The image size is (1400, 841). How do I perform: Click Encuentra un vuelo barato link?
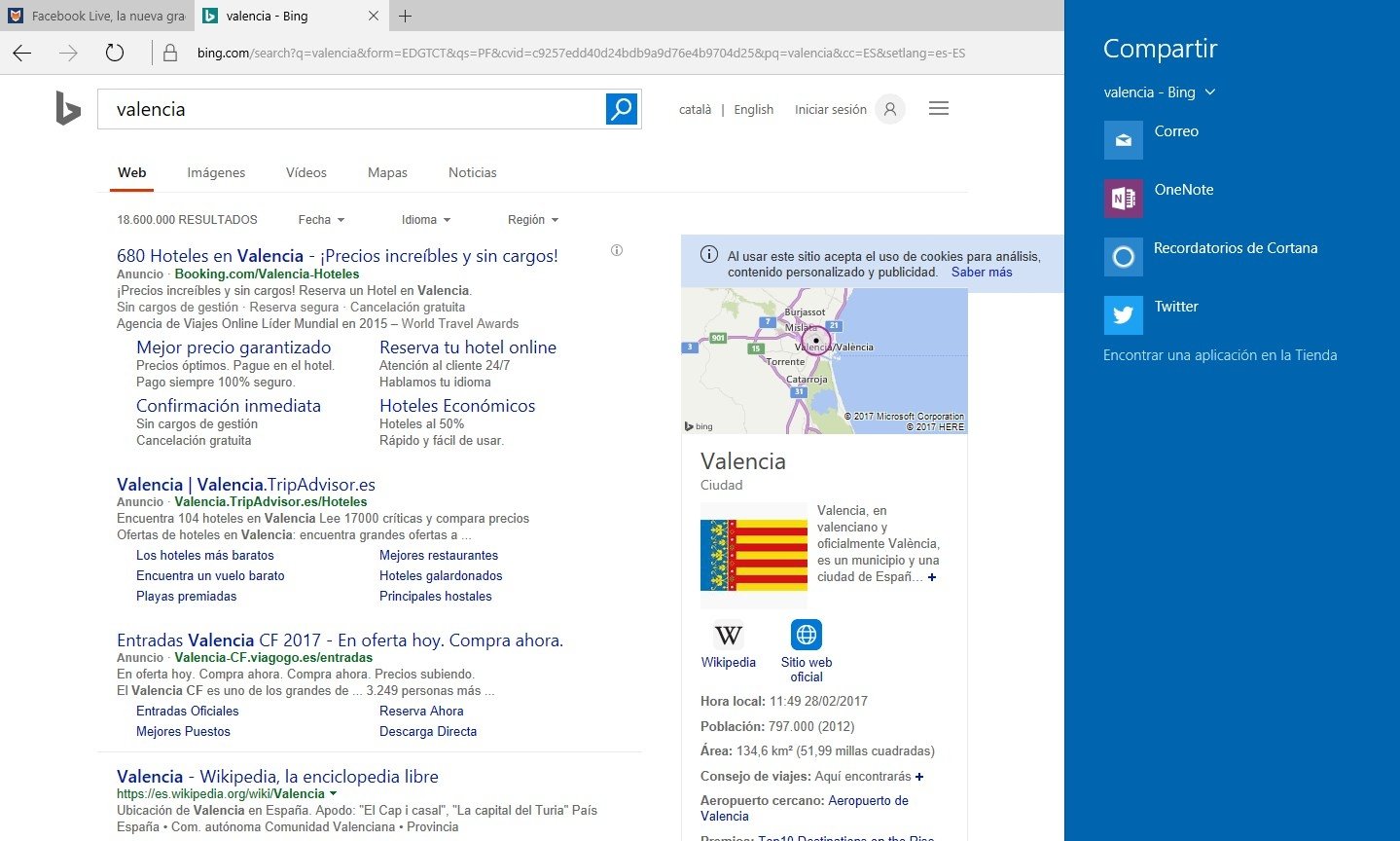pos(210,576)
